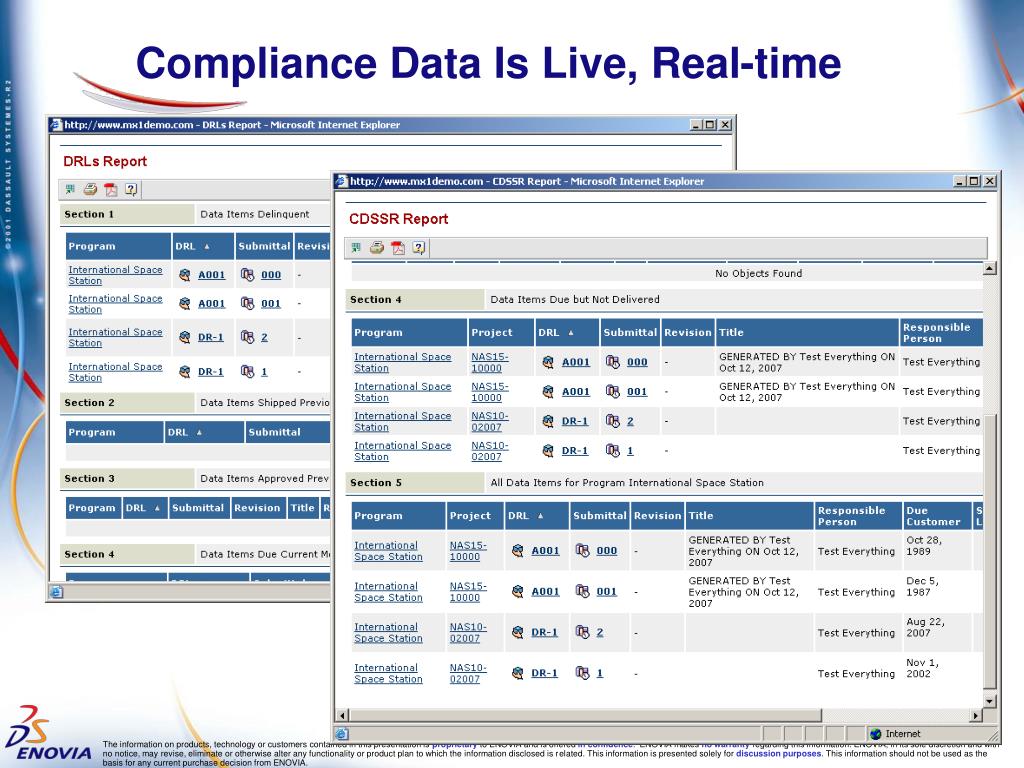1024x768 pixels.
Task: Open A001 link in DRLs Report row with 000
Action: click(212, 275)
